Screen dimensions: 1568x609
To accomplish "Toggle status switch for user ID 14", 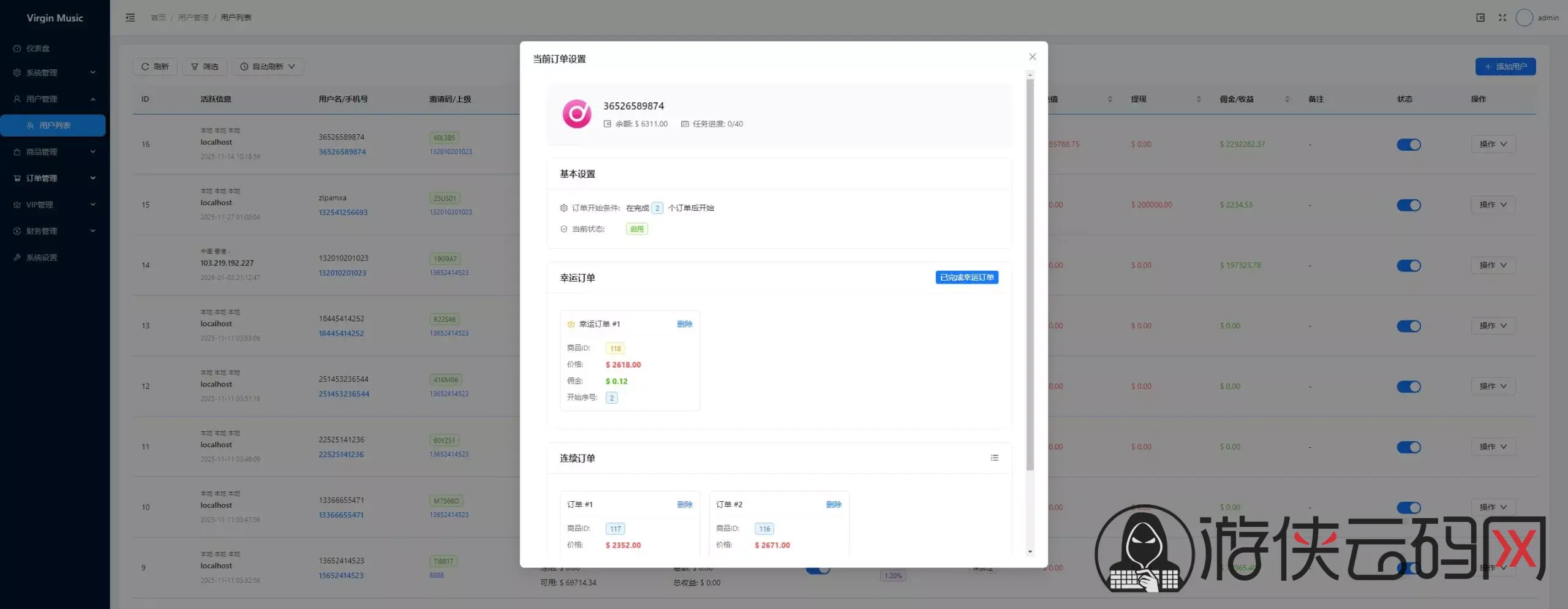I will (1408, 265).
